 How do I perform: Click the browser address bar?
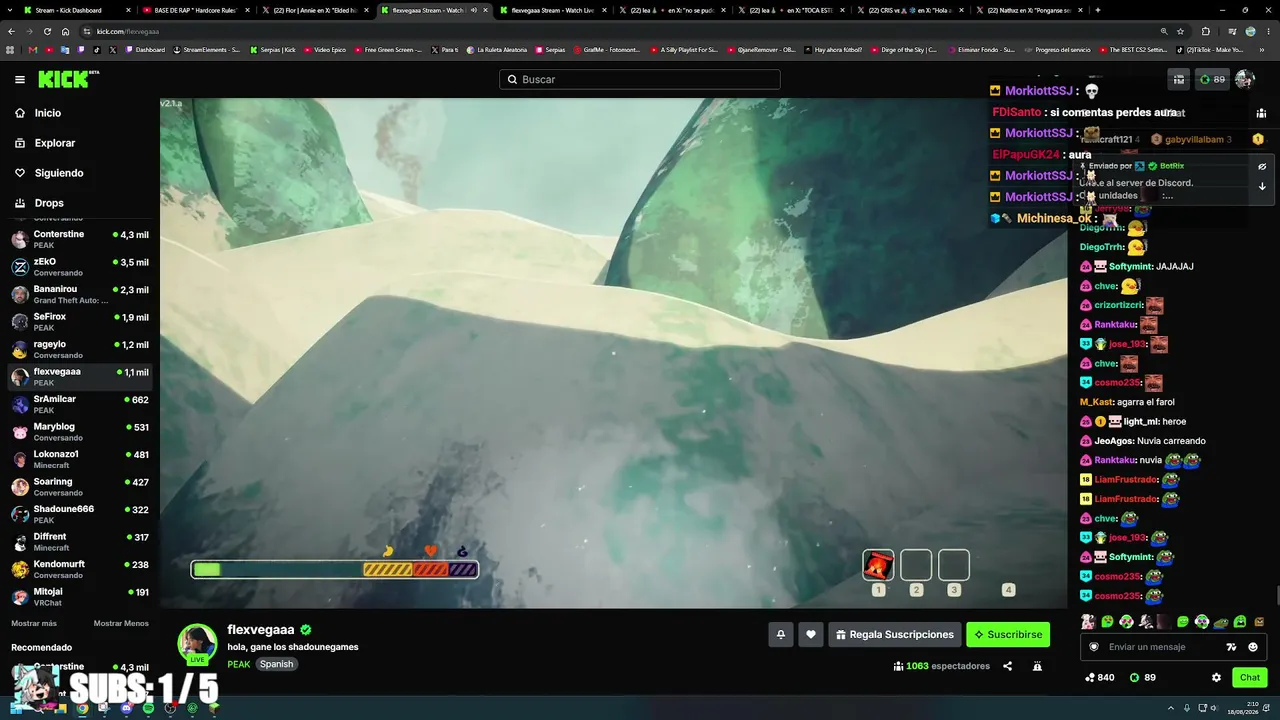620,31
